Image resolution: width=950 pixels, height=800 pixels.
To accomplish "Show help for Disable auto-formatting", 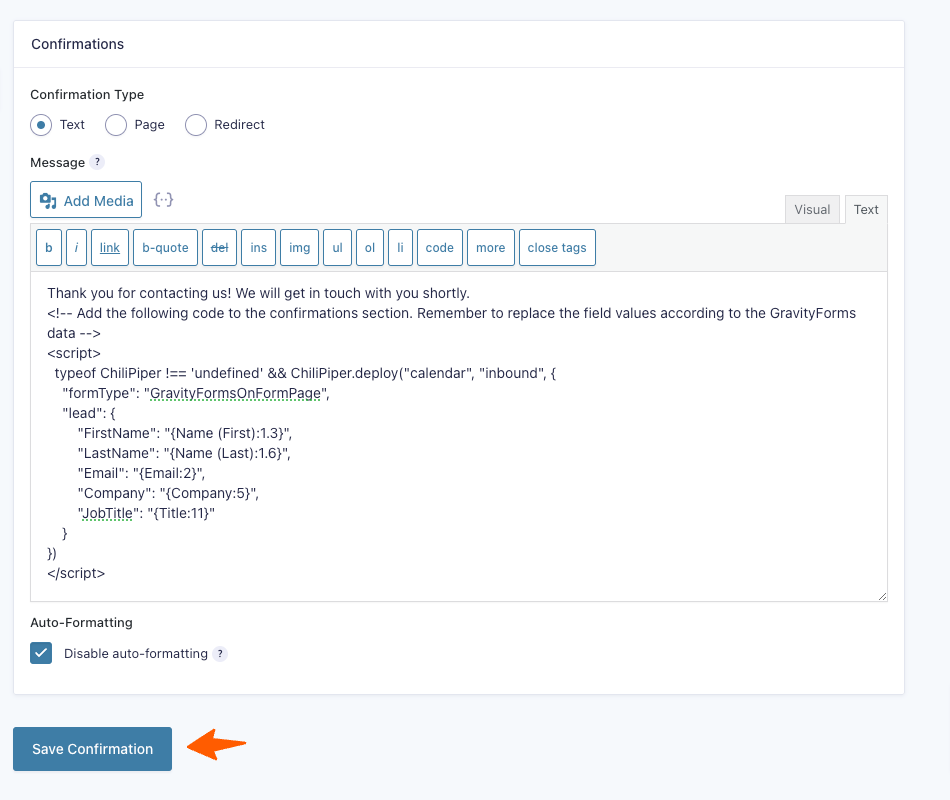I will 220,653.
